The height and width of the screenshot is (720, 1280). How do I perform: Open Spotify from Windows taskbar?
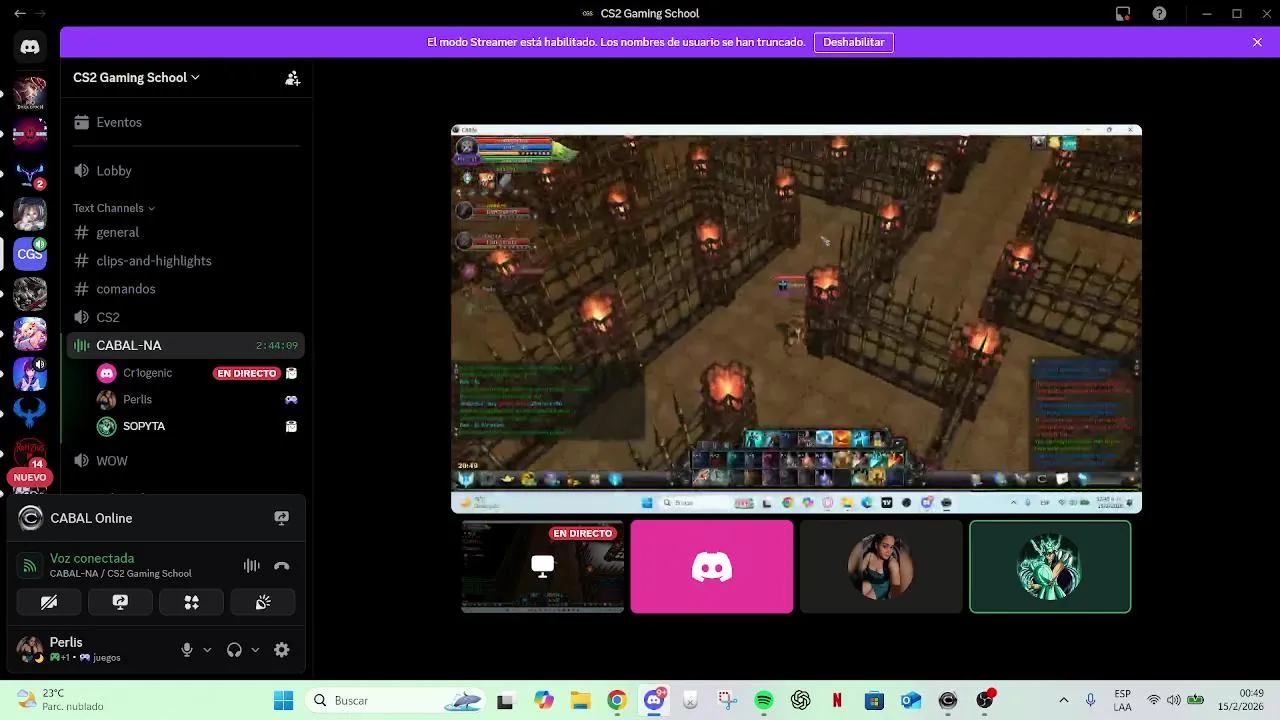coord(764,700)
